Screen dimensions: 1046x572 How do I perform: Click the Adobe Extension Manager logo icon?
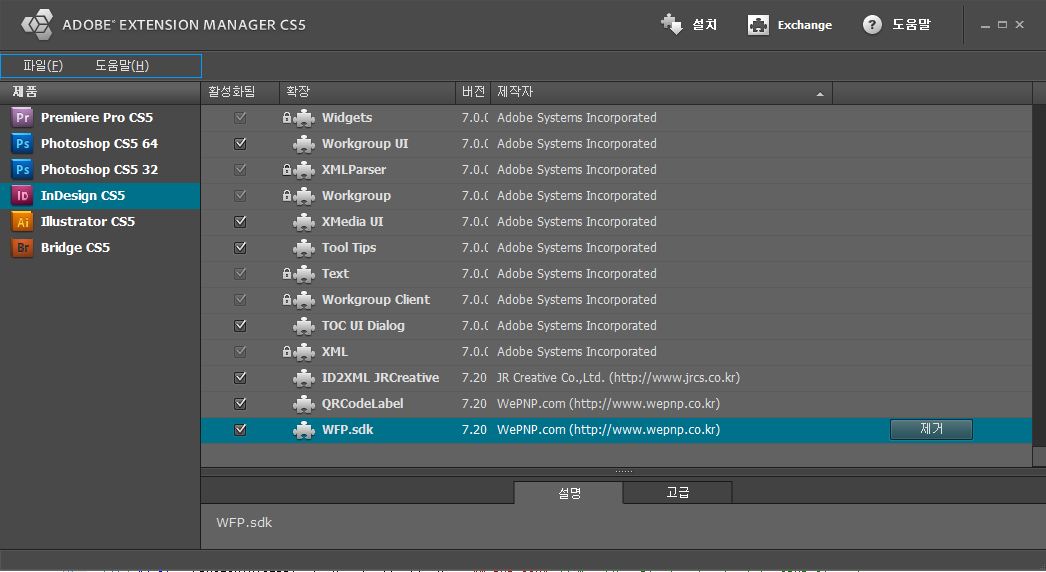click(x=37, y=25)
